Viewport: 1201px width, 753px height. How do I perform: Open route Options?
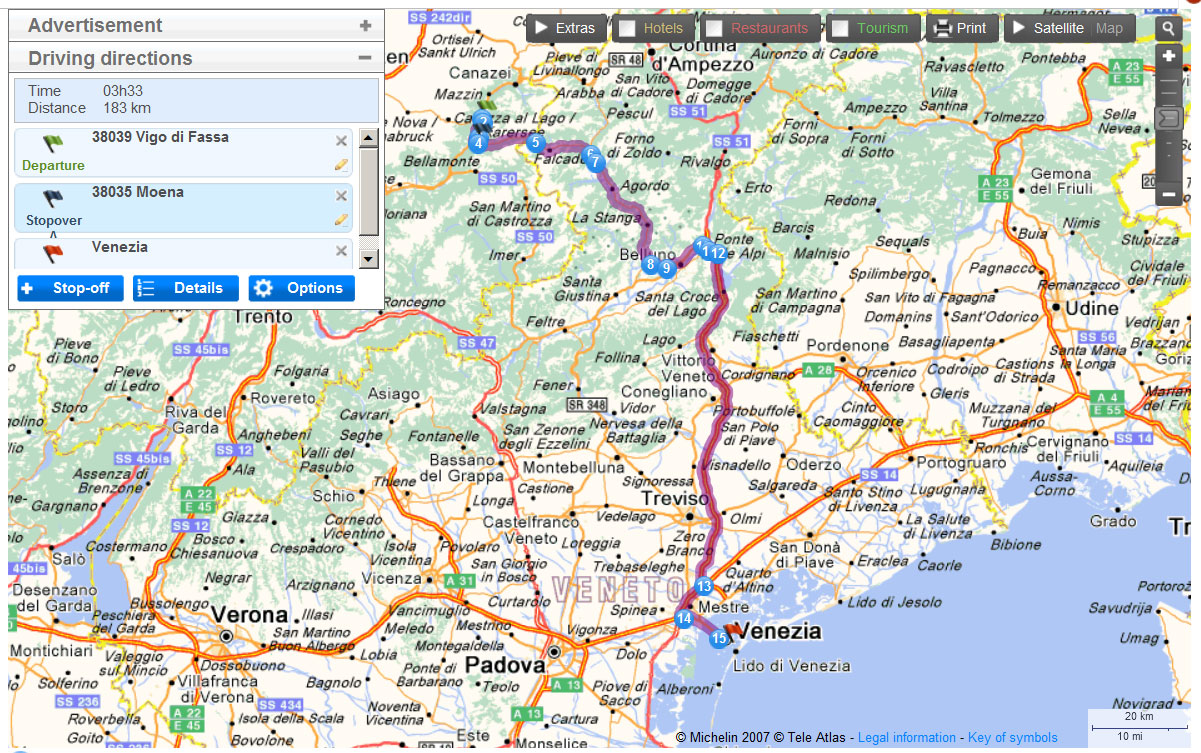click(x=301, y=288)
